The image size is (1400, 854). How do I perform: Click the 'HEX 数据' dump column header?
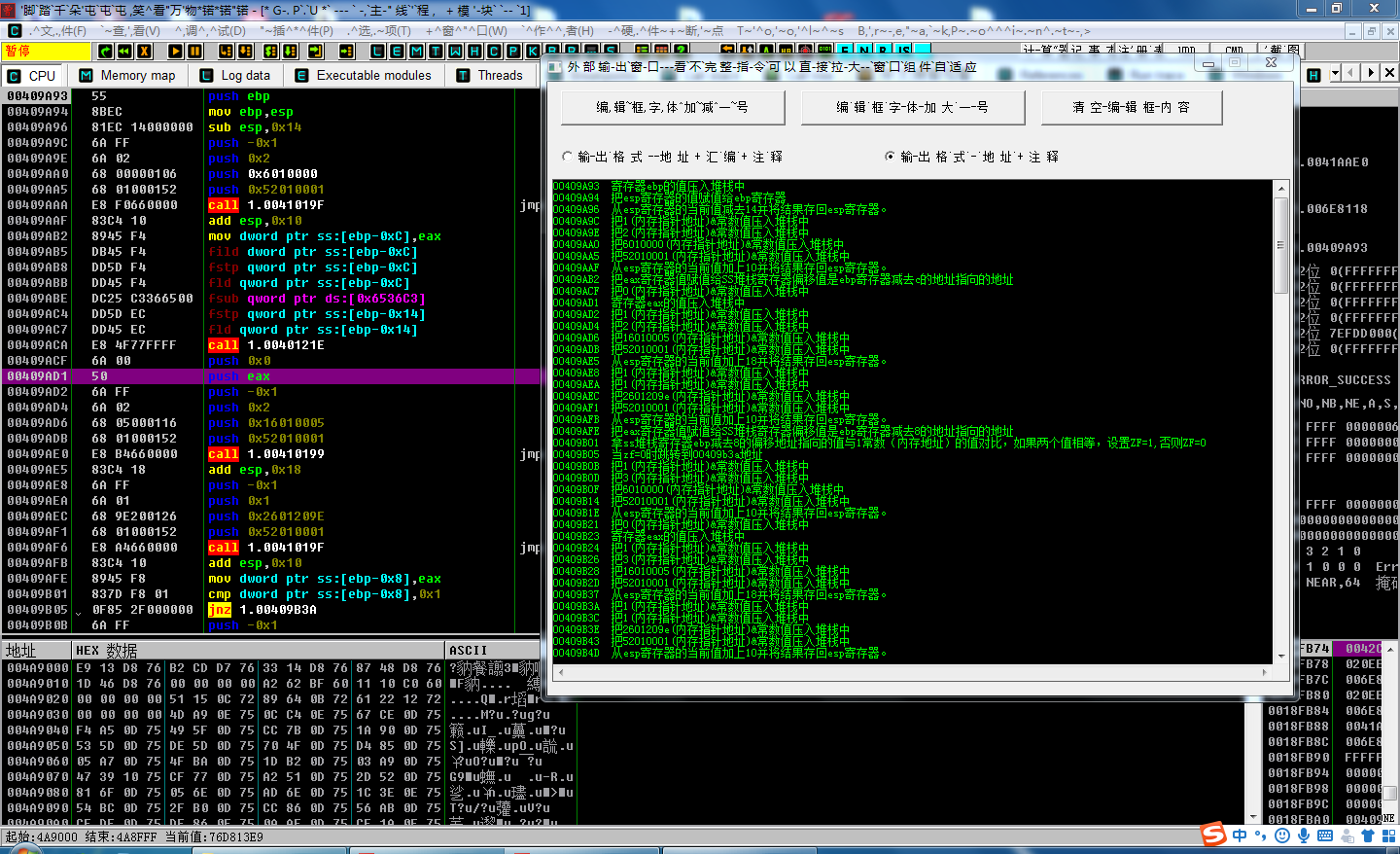[259, 650]
